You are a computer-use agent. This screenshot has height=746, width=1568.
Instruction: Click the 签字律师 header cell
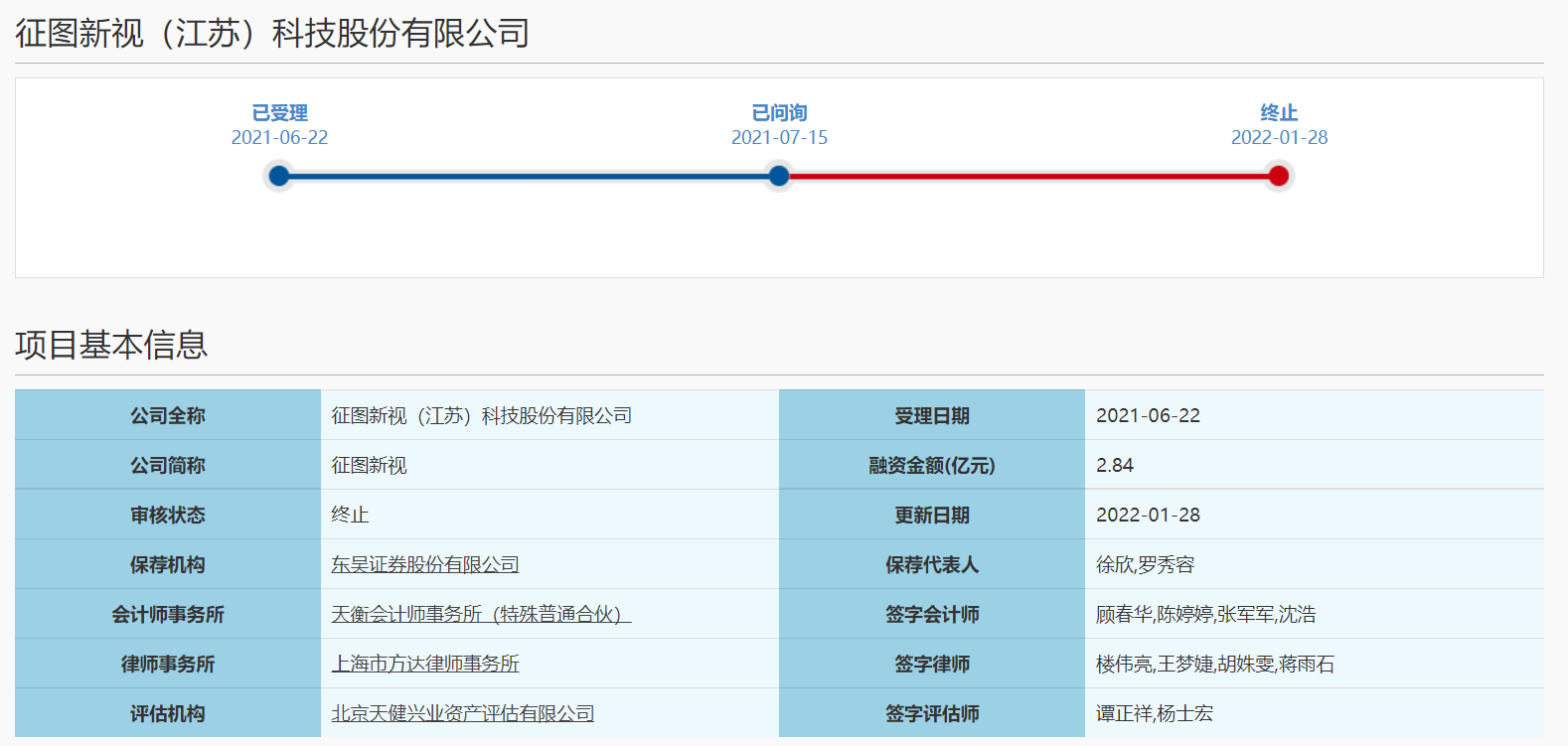[x=932, y=664]
